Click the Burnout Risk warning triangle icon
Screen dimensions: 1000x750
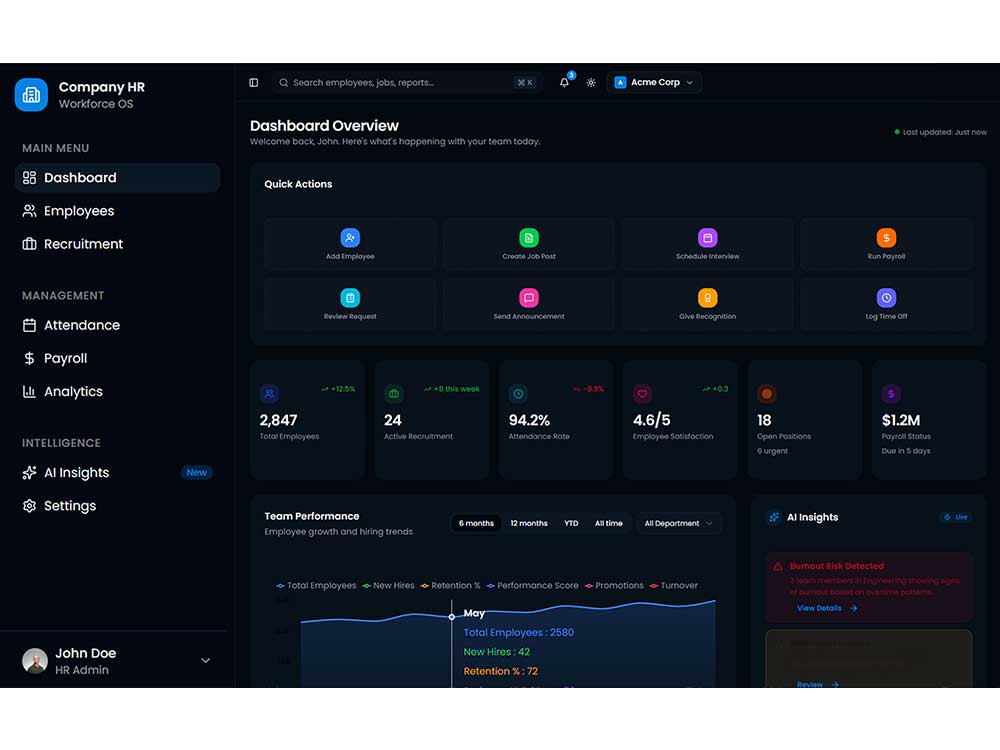pos(778,566)
